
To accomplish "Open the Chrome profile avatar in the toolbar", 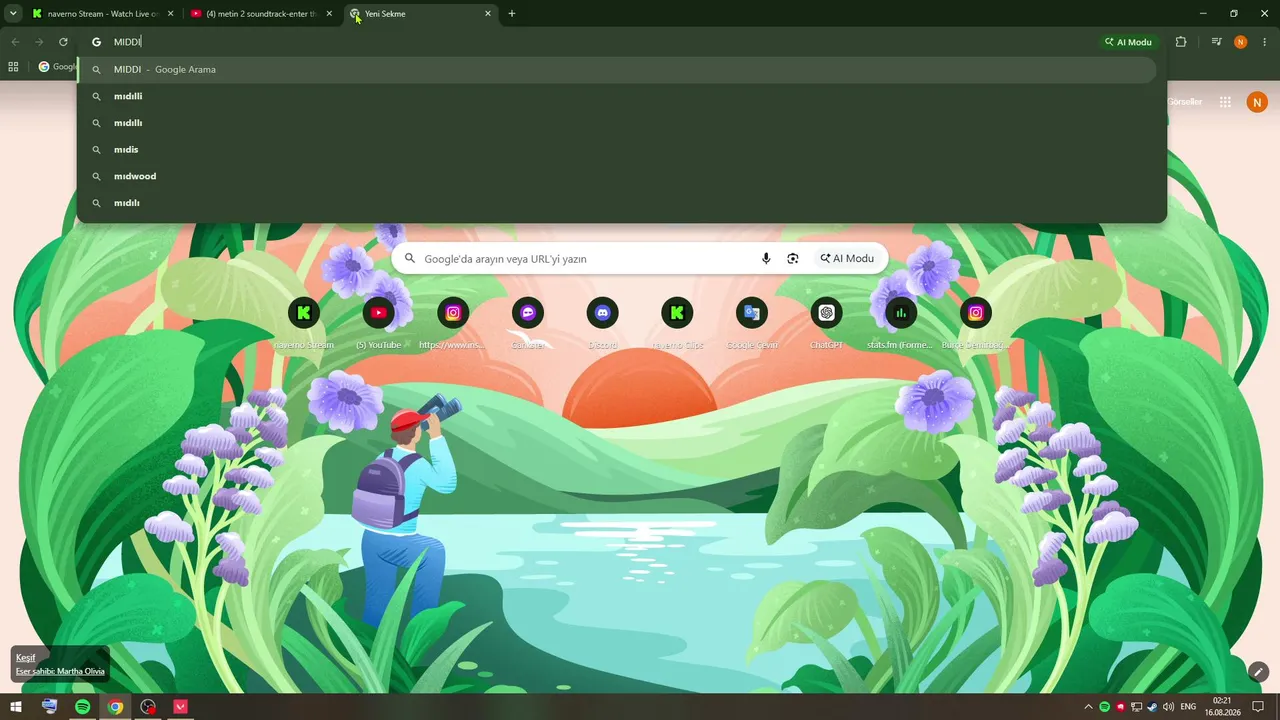I will 1241,42.
